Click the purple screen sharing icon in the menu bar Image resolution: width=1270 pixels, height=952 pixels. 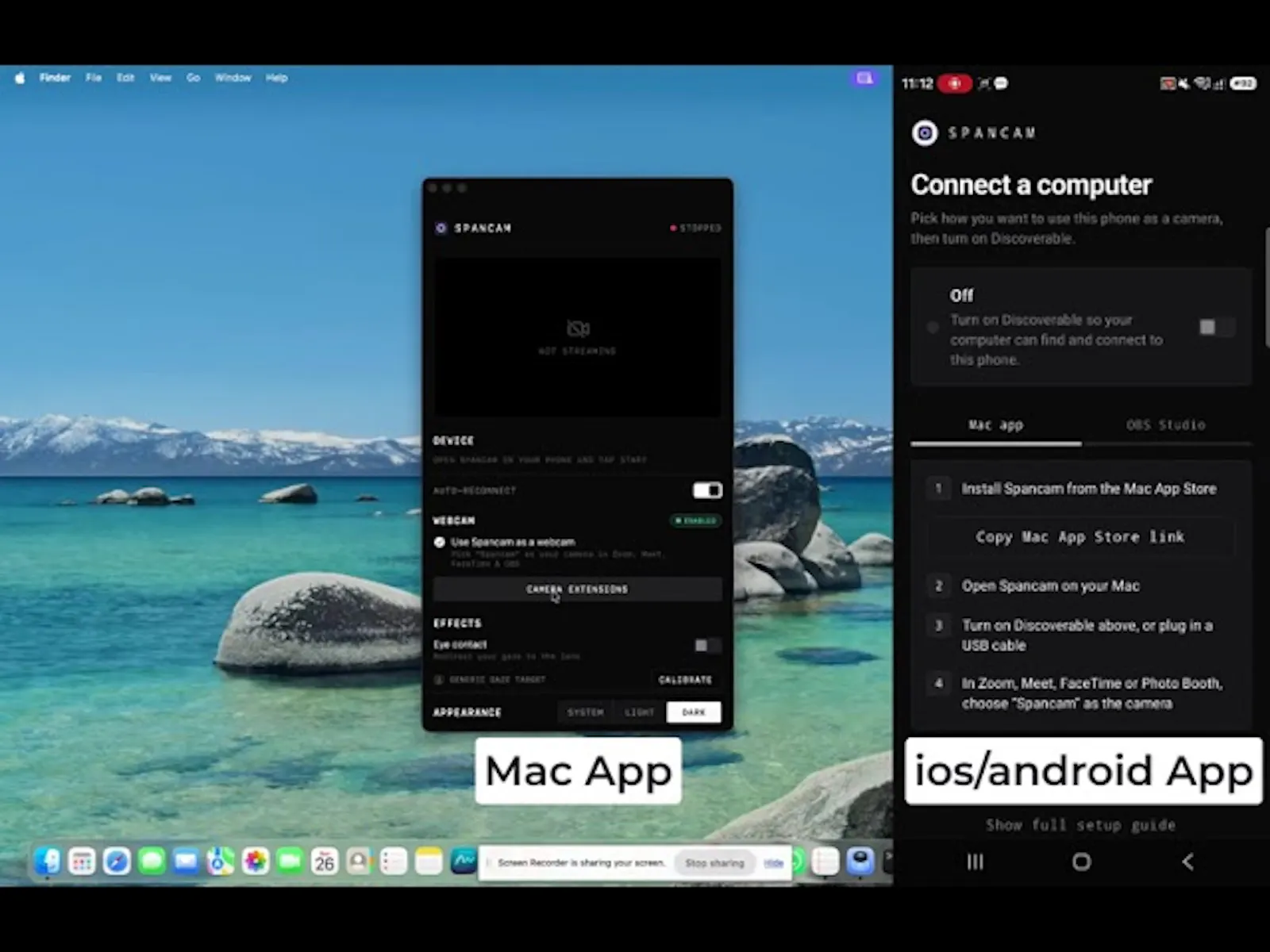point(864,78)
